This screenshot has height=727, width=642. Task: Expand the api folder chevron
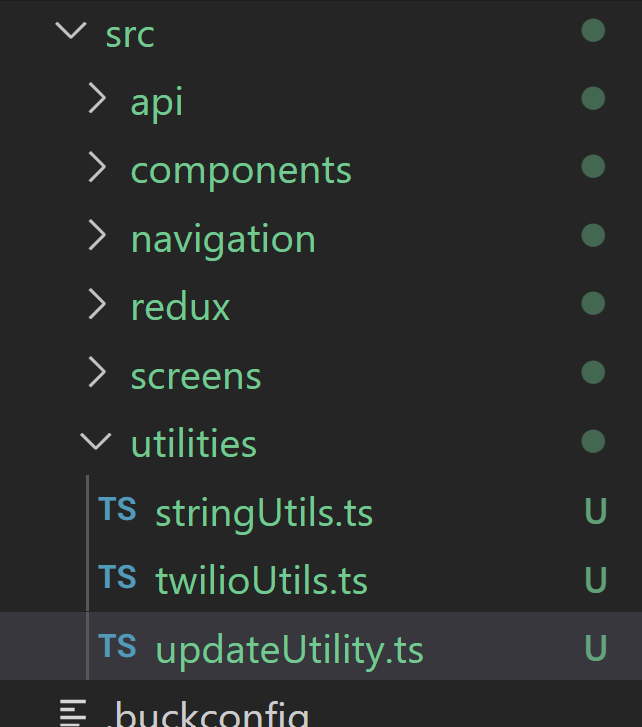pyautogui.click(x=97, y=98)
